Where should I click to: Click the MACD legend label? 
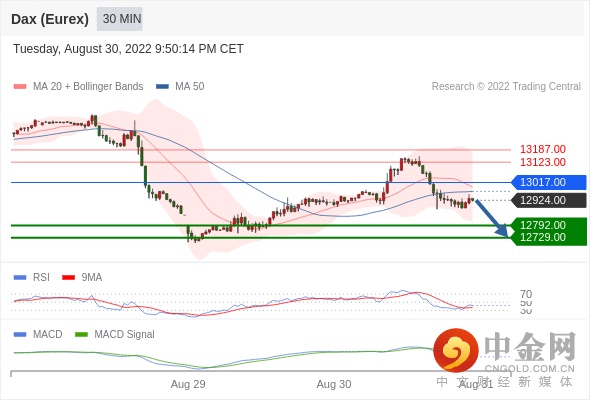[x=48, y=335]
